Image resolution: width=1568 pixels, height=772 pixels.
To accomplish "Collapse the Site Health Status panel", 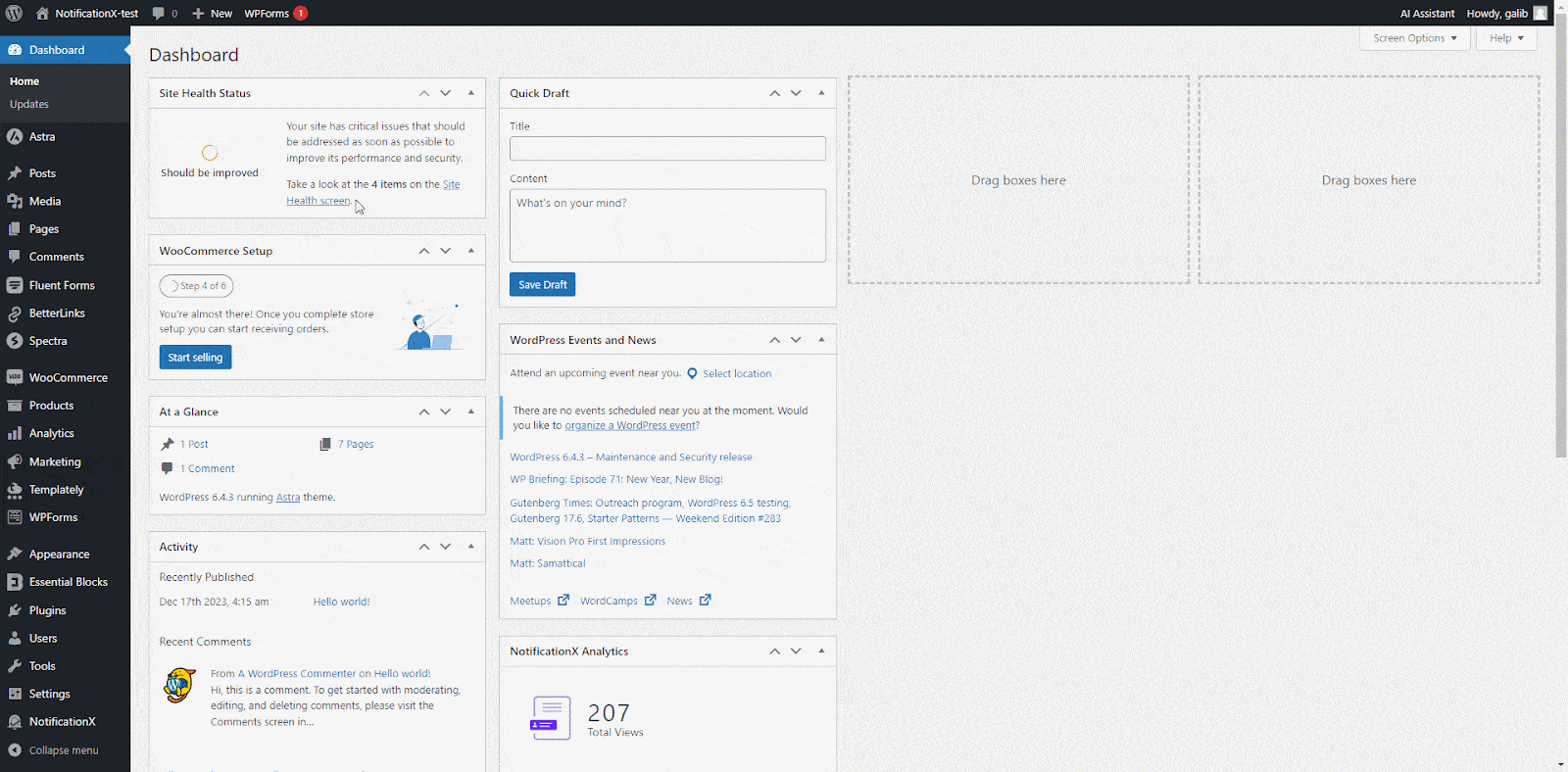I will [x=471, y=93].
